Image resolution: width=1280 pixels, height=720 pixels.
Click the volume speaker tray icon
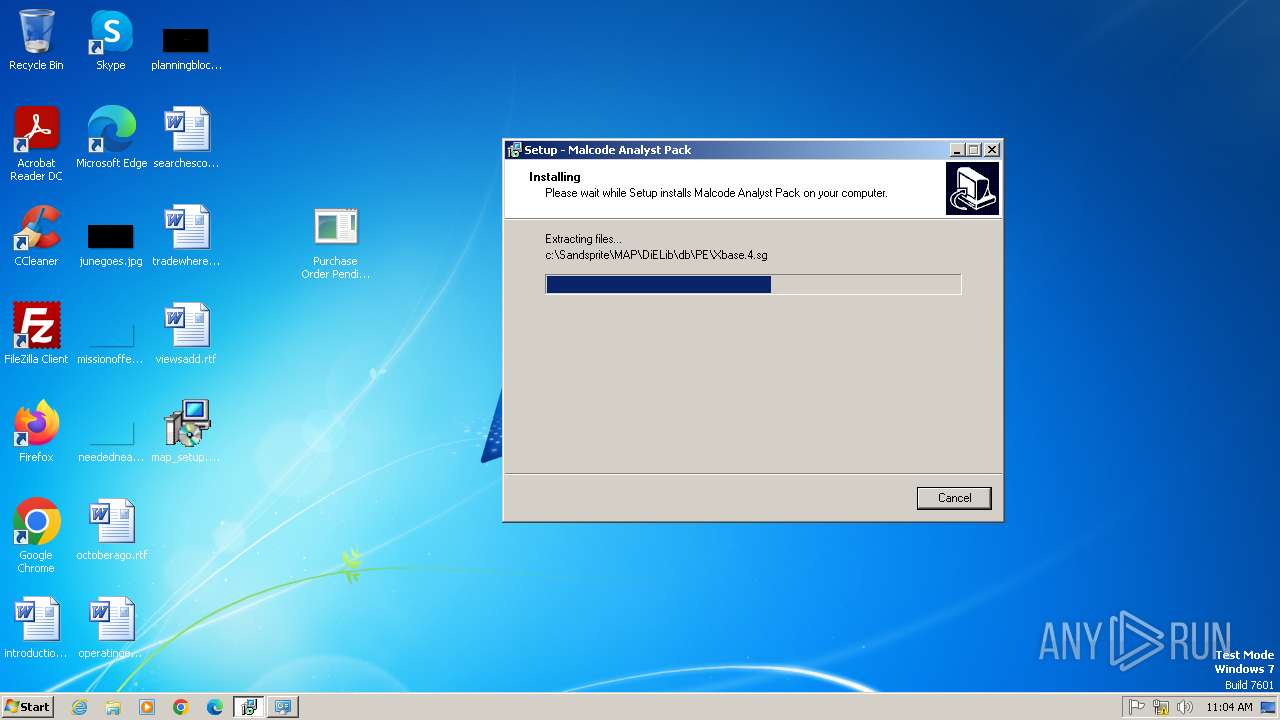point(1185,707)
